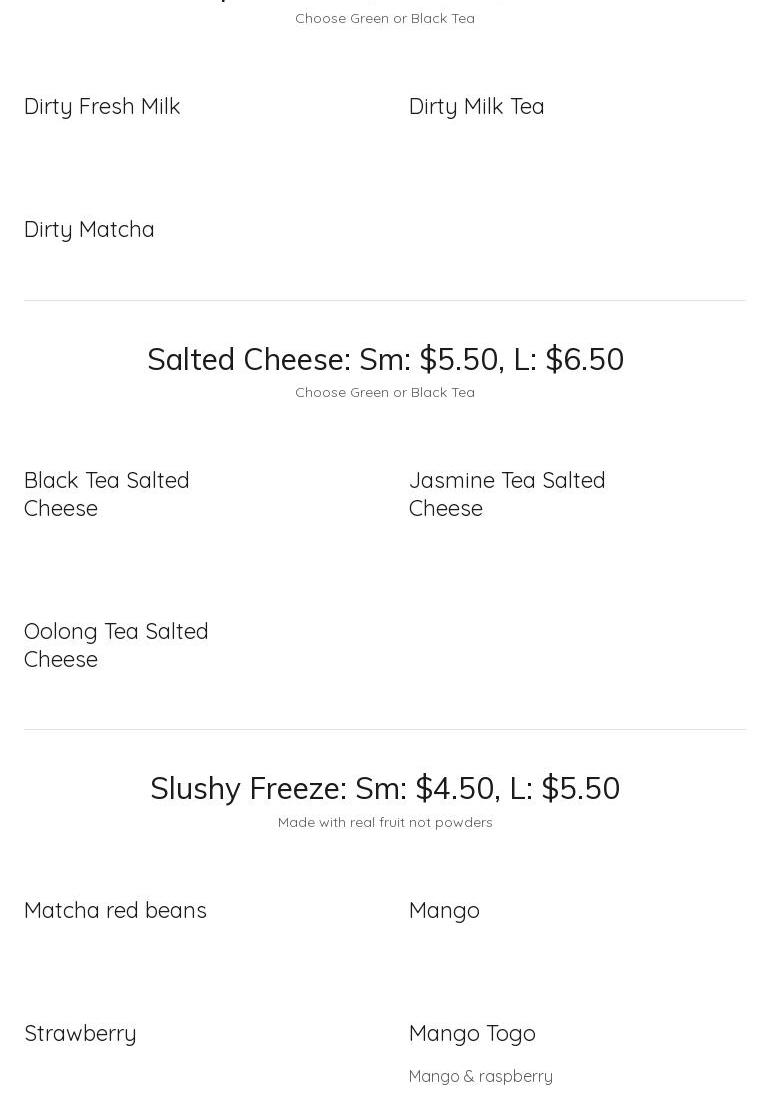The image size is (770, 1115).
Task: Click the small $5.50 Salted Cheese price
Action: [458, 359]
